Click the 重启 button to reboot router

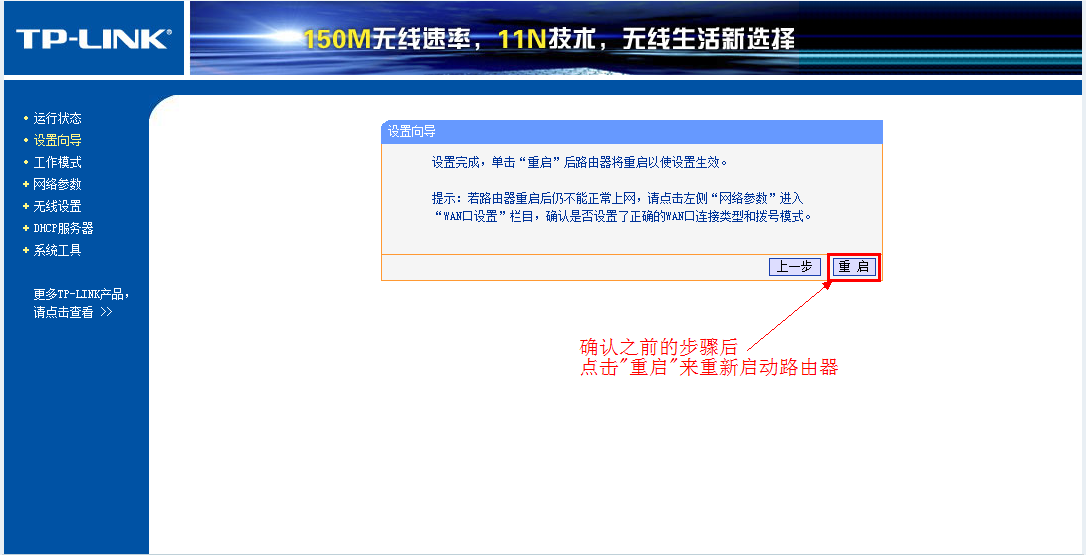(854, 267)
